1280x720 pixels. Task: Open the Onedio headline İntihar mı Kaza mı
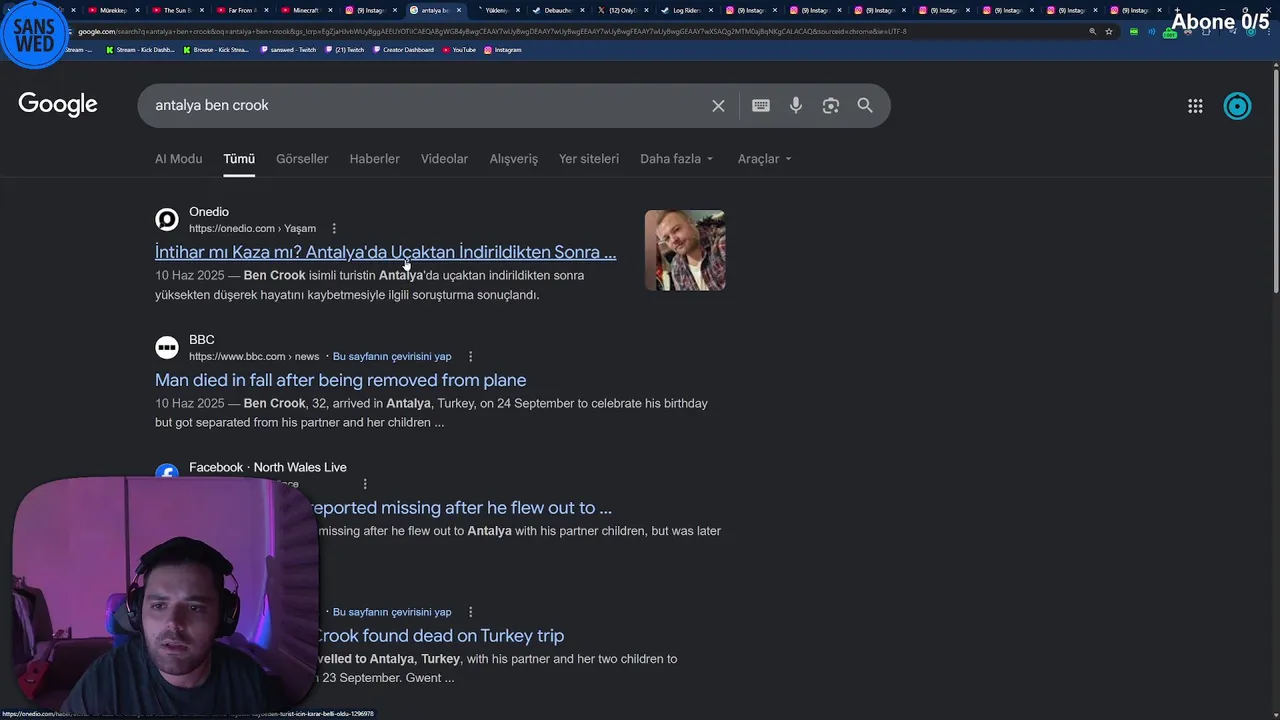(x=385, y=252)
